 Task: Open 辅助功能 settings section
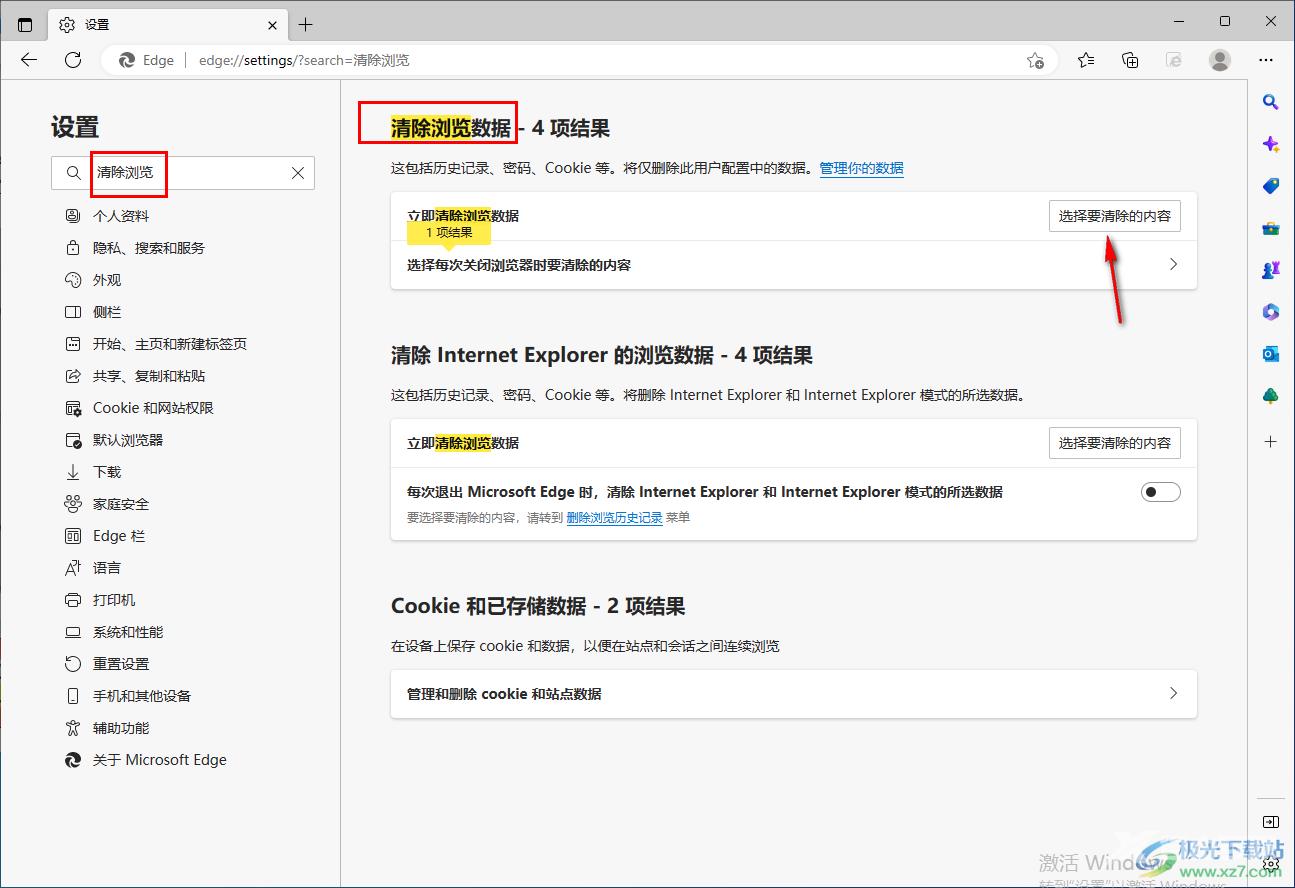point(121,728)
